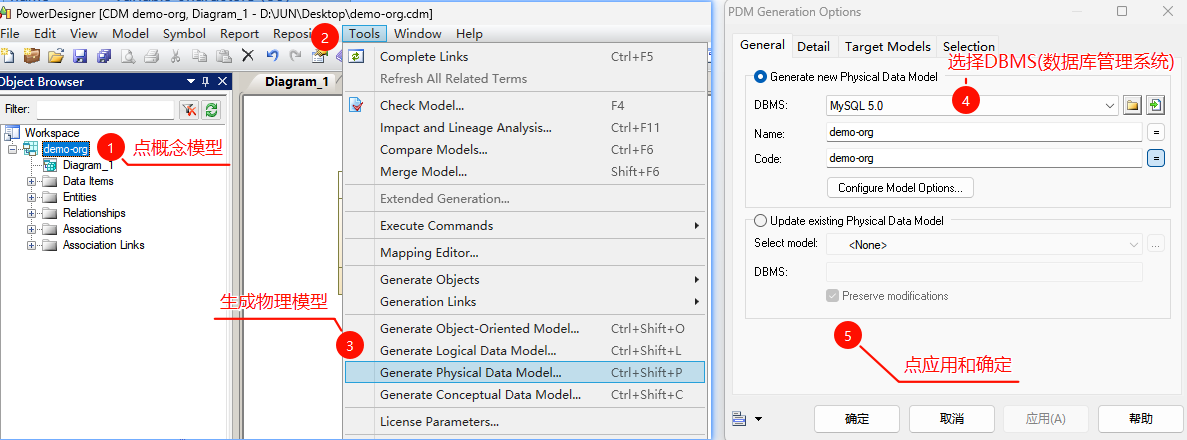
Task: Select Generate new Physical Data Model radio
Action: pos(760,76)
